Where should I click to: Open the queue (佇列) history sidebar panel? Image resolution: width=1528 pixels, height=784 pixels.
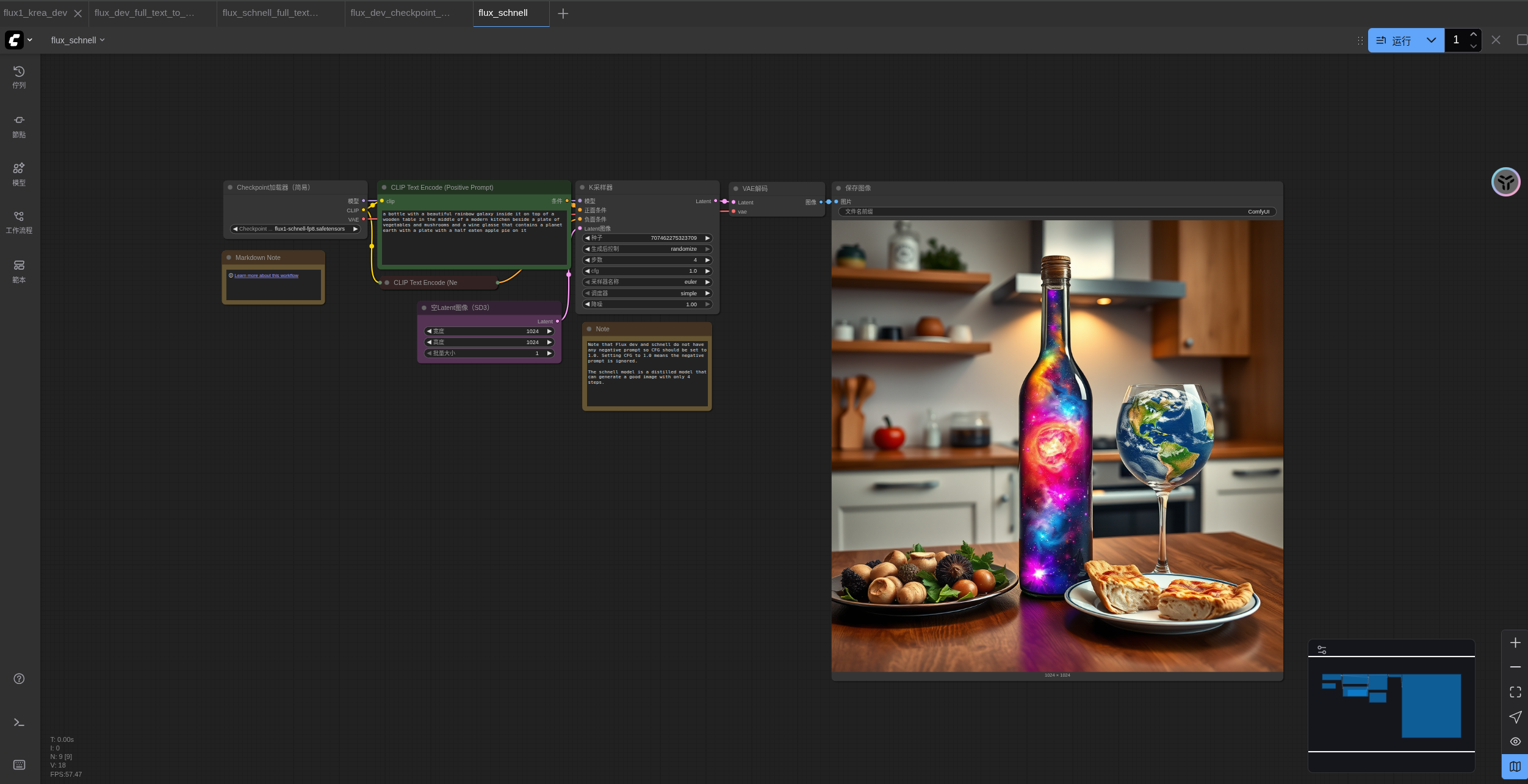(x=19, y=77)
